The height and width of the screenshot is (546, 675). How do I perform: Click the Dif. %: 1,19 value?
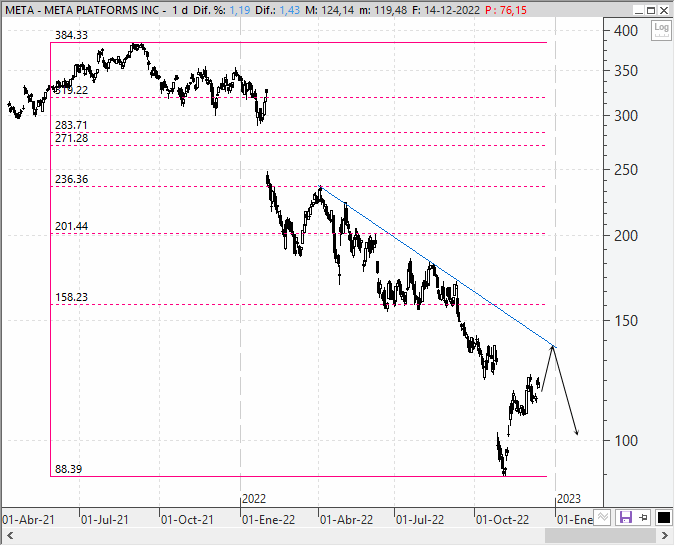tap(221, 10)
